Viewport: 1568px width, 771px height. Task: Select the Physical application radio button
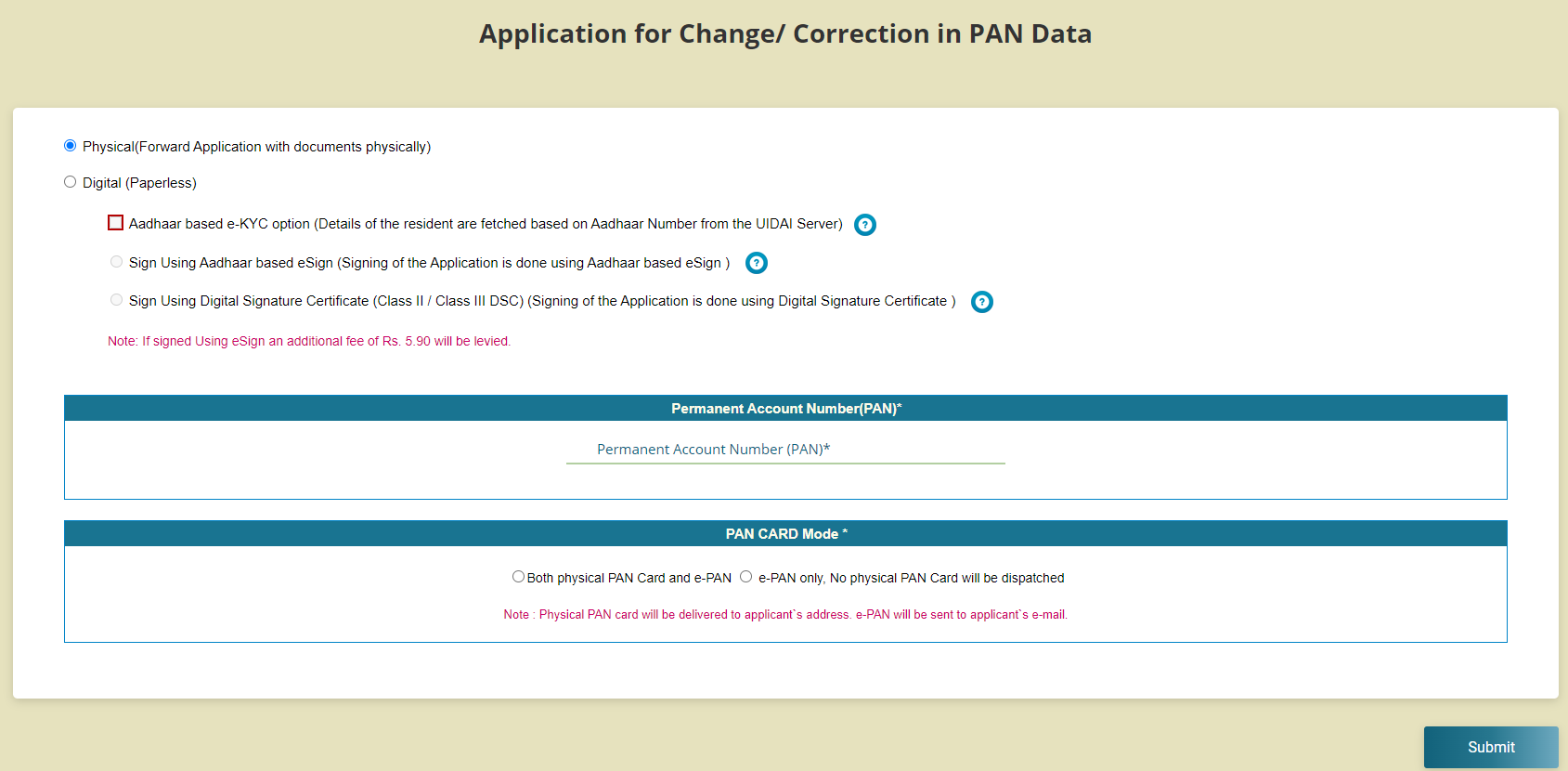(x=70, y=146)
